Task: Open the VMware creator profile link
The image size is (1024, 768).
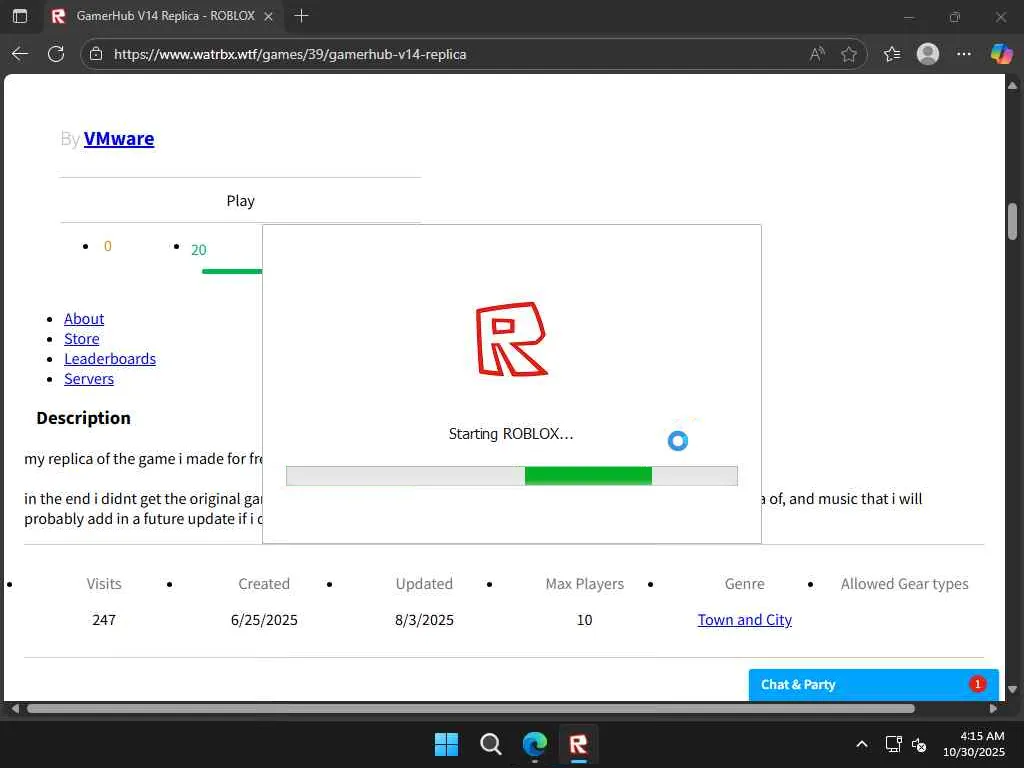Action: (119, 138)
